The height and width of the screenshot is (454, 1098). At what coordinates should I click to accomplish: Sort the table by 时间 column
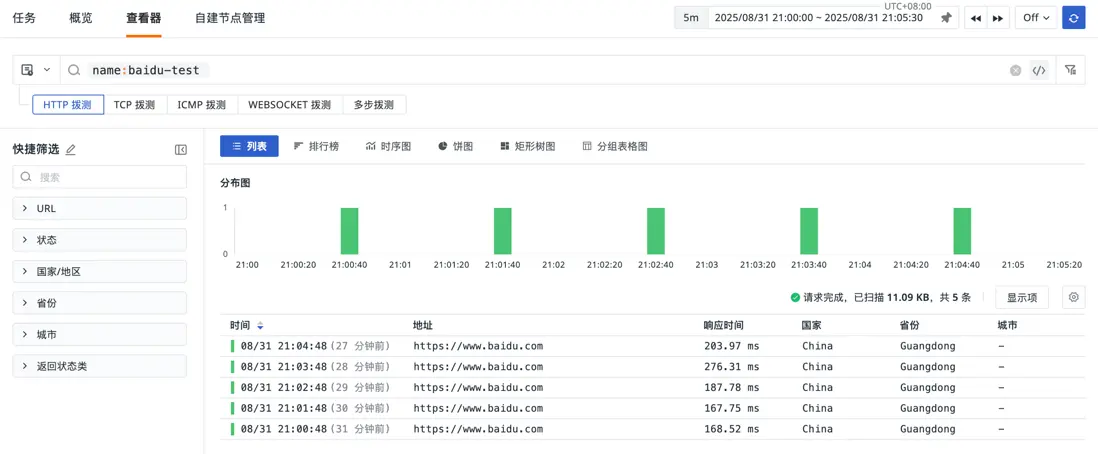pyautogui.click(x=260, y=326)
